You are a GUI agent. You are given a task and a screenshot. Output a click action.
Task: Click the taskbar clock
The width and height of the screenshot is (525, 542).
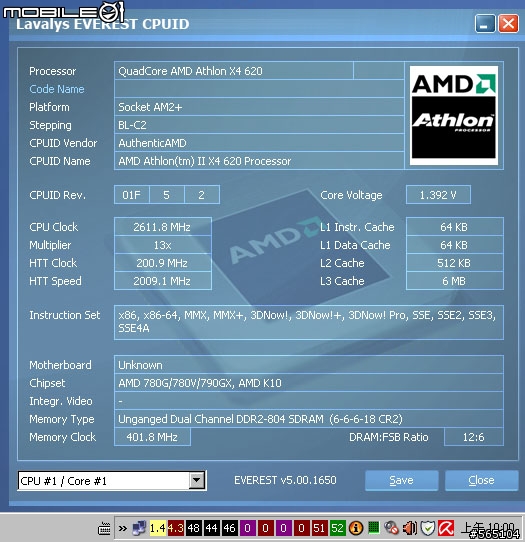click(x=487, y=527)
